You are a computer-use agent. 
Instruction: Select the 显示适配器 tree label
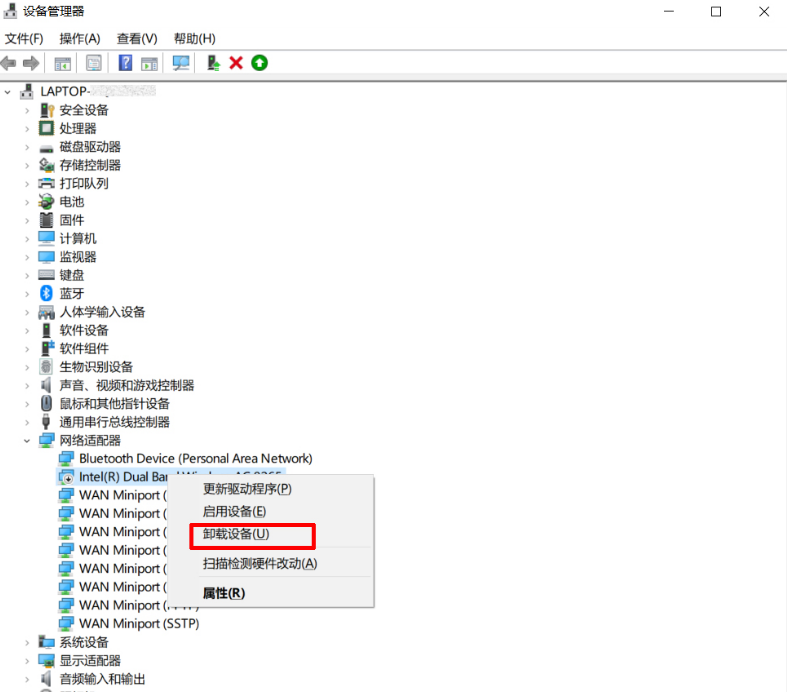click(x=90, y=660)
